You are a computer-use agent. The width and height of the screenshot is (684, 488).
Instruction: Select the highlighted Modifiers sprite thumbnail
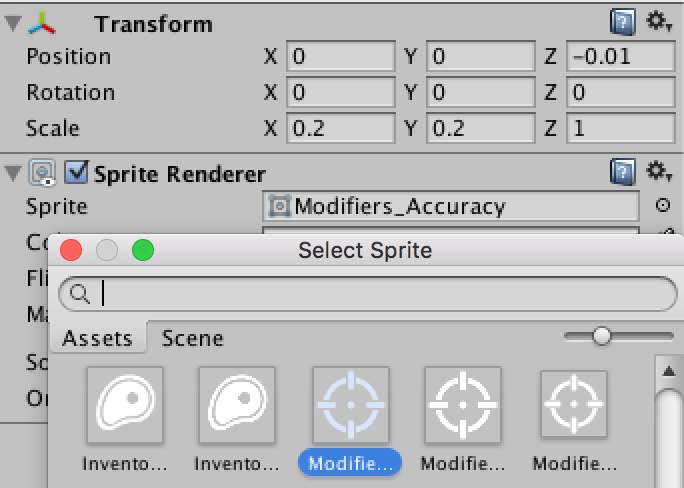(x=350, y=405)
